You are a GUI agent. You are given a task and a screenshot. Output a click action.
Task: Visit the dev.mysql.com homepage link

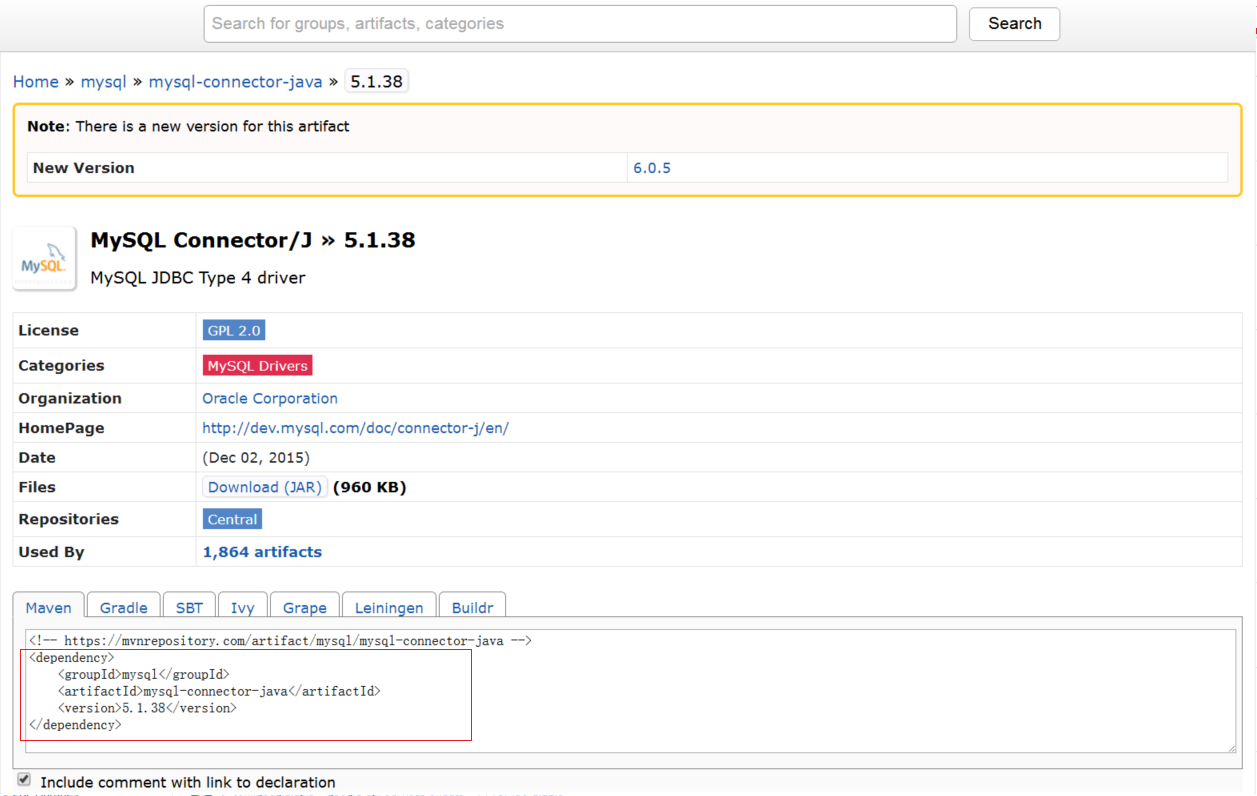(x=356, y=428)
